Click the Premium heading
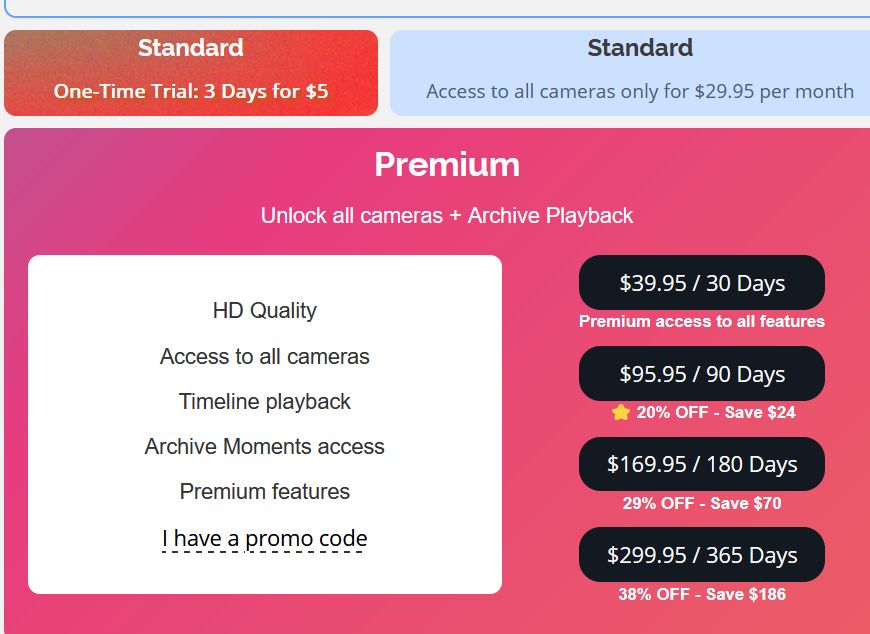The height and width of the screenshot is (634, 870). point(447,165)
